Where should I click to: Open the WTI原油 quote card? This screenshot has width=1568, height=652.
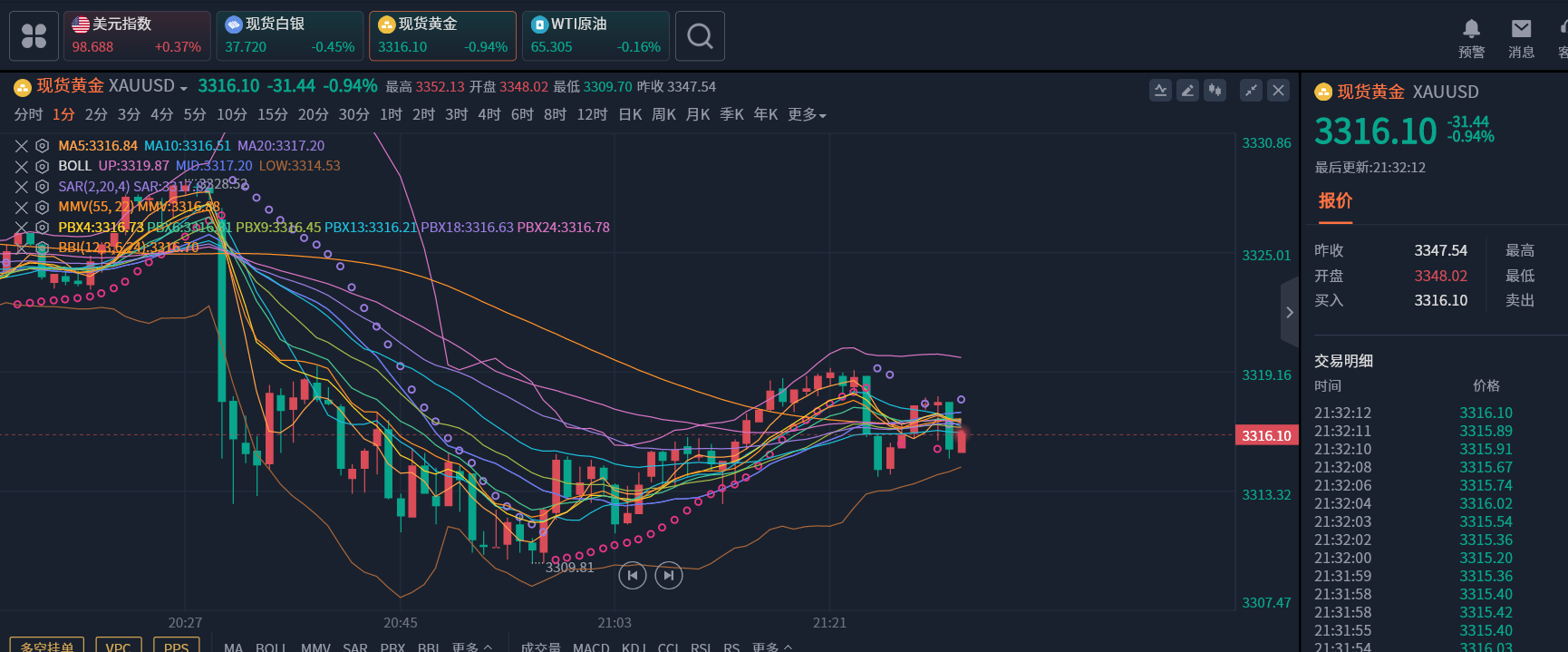point(595,36)
